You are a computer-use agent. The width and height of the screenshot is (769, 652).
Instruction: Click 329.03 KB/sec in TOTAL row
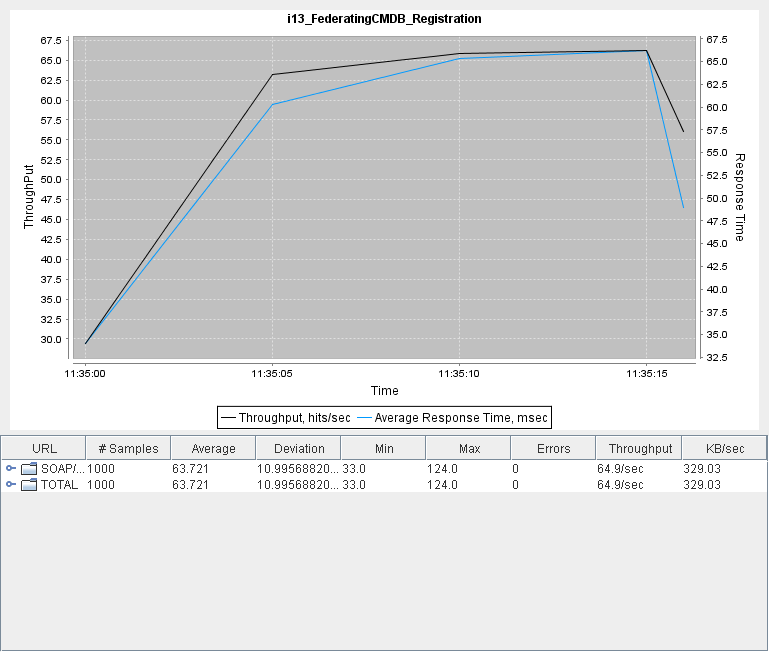pyautogui.click(x=702, y=485)
